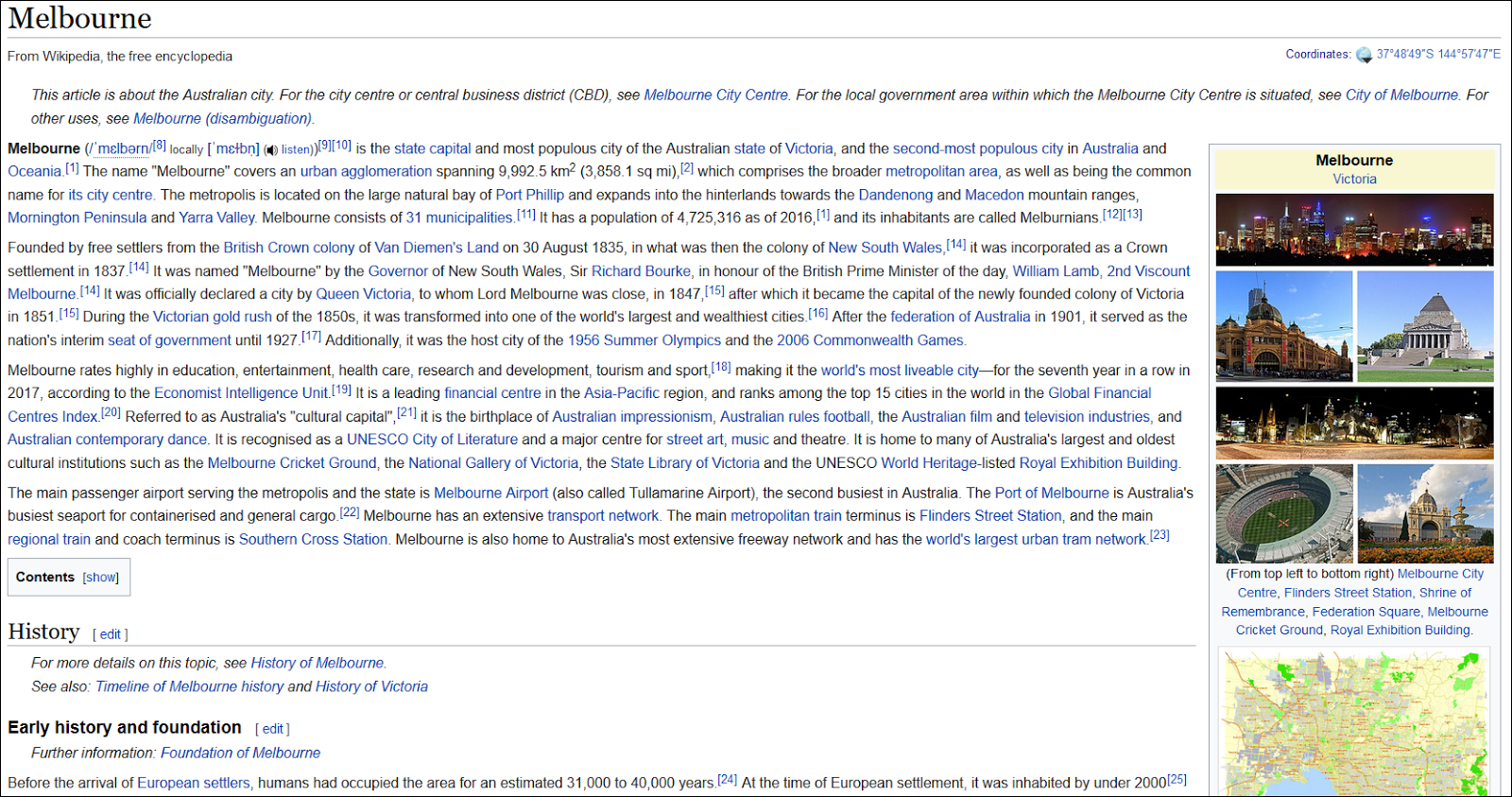Screen dimensions: 1512x797
Task: Open the urban agglomeration link
Action: click(366, 171)
